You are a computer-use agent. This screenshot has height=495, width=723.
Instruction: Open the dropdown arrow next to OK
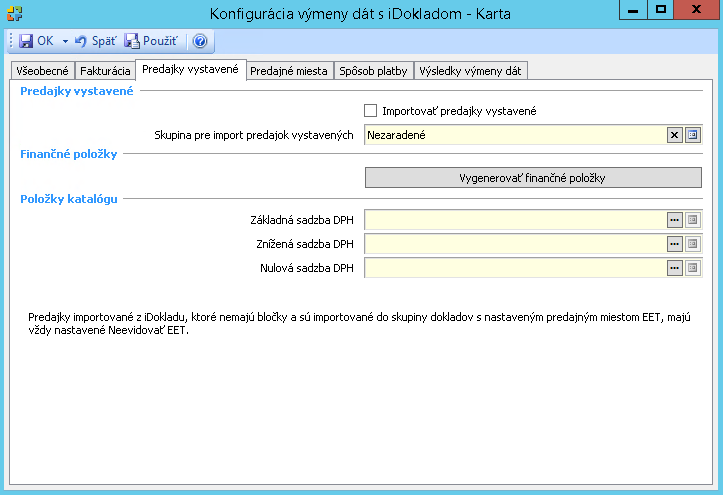(65, 41)
